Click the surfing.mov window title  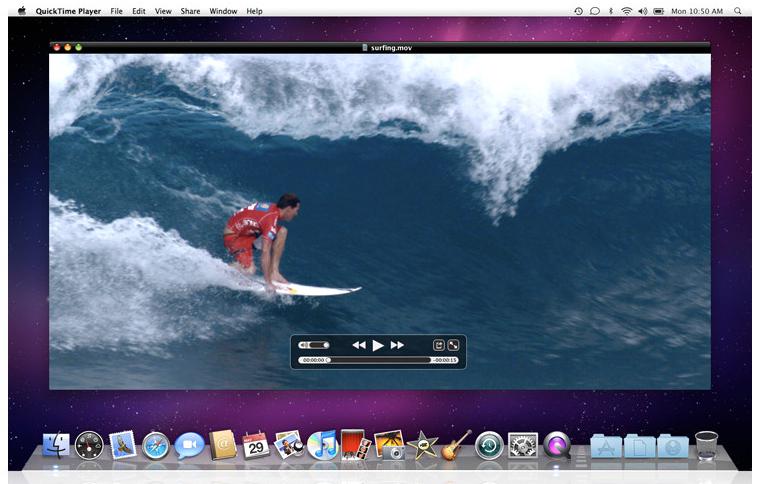pyautogui.click(x=391, y=48)
